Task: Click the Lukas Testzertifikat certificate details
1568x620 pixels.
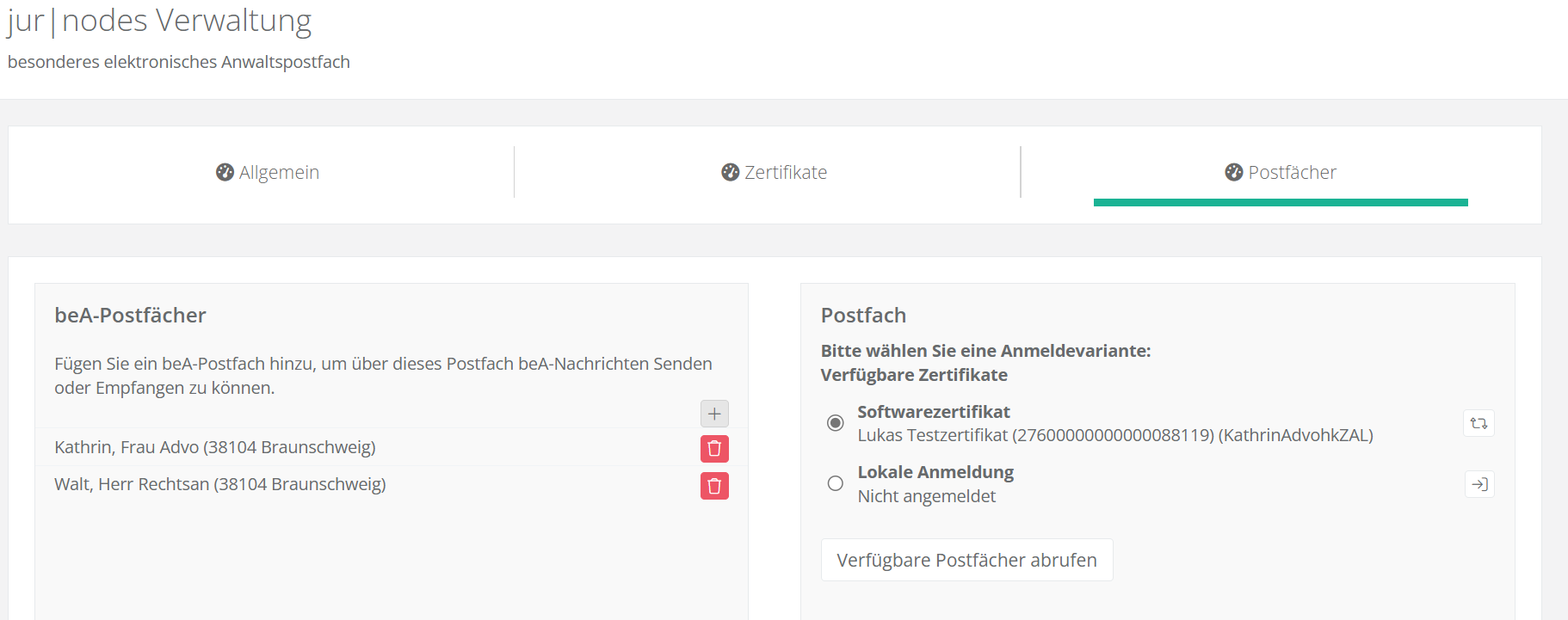Action: [x=1114, y=435]
